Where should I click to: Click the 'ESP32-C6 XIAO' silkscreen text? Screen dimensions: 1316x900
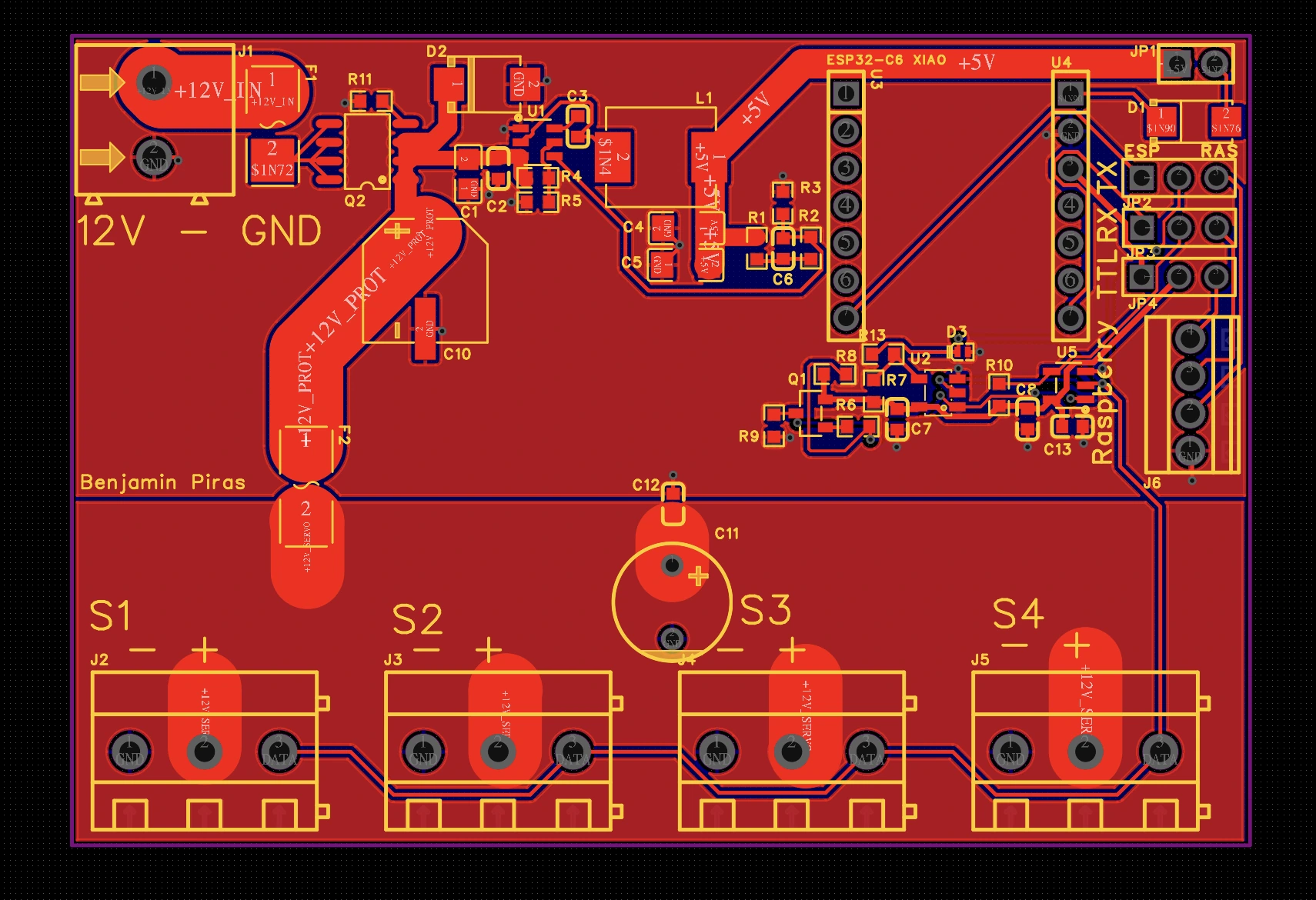coord(887,60)
